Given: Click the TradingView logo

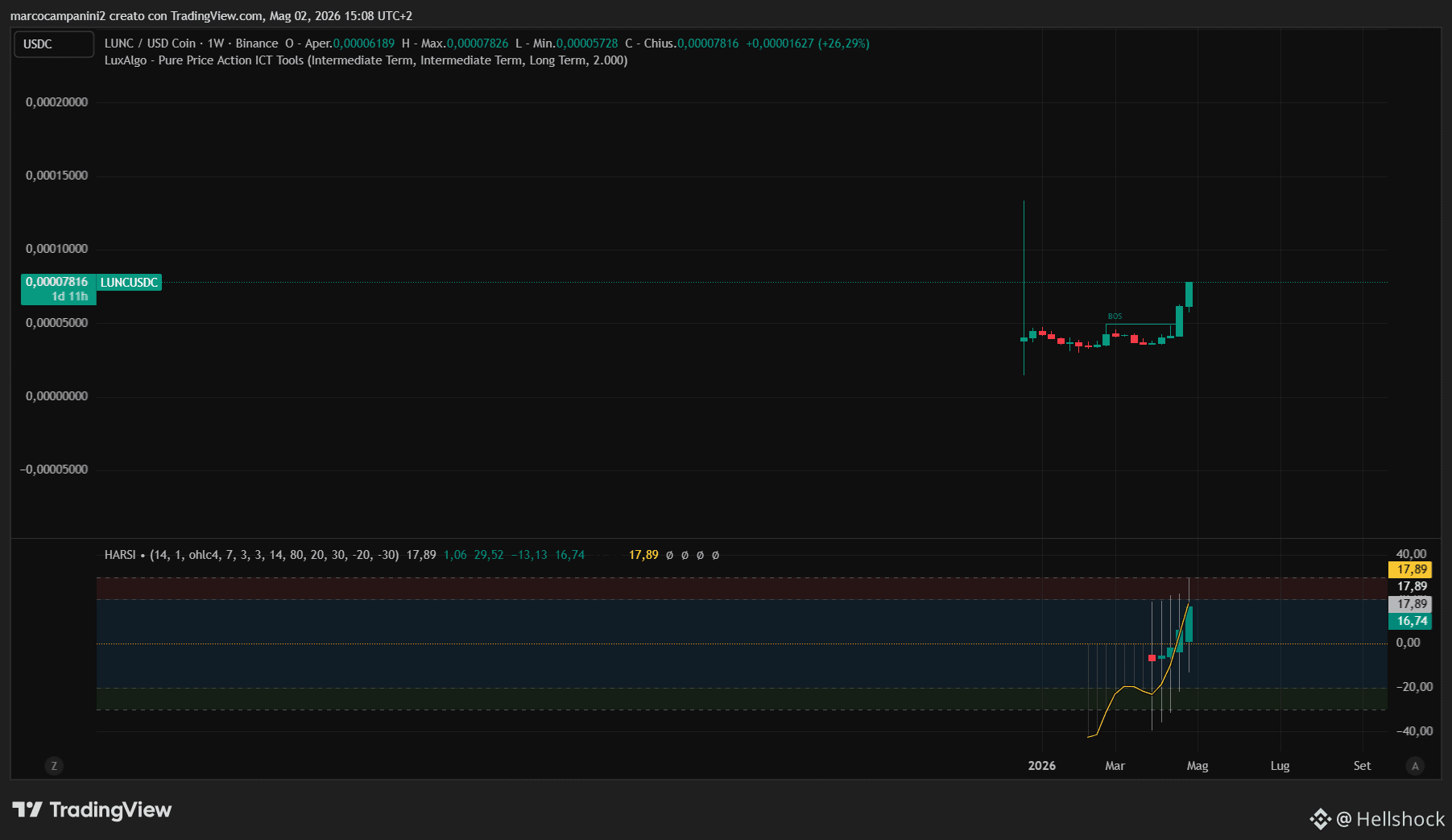Looking at the screenshot, I should coord(92,809).
